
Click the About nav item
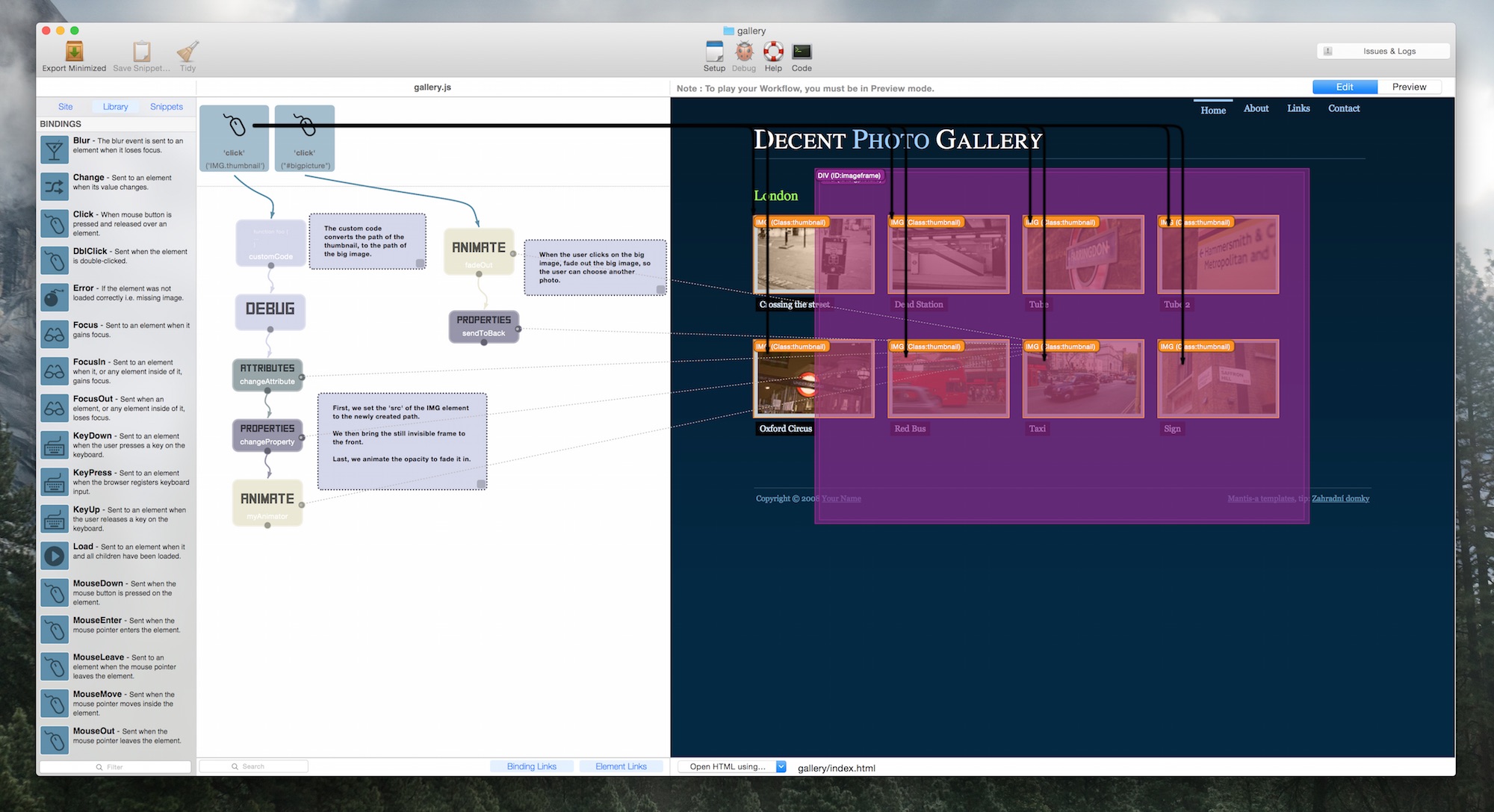click(x=1256, y=108)
